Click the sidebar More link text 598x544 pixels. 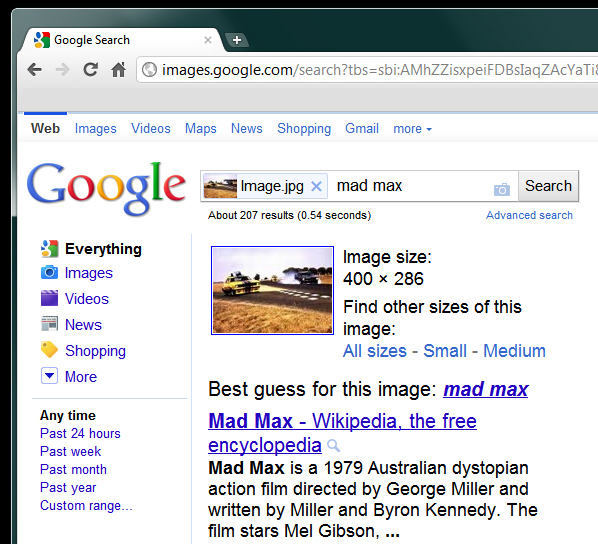[x=81, y=377]
